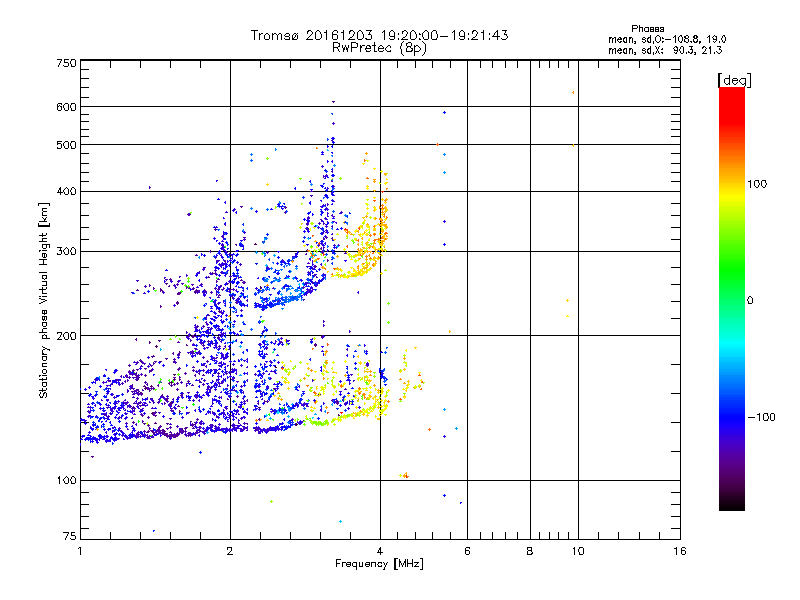This screenshot has height=600, width=800.
Task: Click the y-axis label '400'
Action: pyautogui.click(x=66, y=192)
